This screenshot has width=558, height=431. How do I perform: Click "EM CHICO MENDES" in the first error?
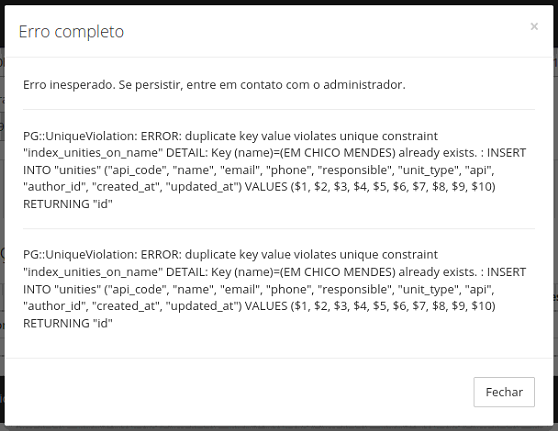tap(337, 153)
